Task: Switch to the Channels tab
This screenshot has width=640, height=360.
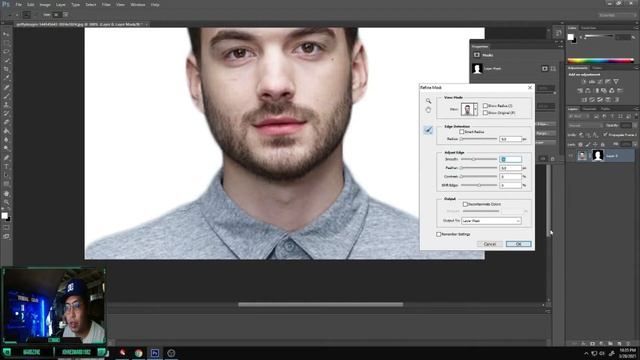Action: click(x=589, y=109)
